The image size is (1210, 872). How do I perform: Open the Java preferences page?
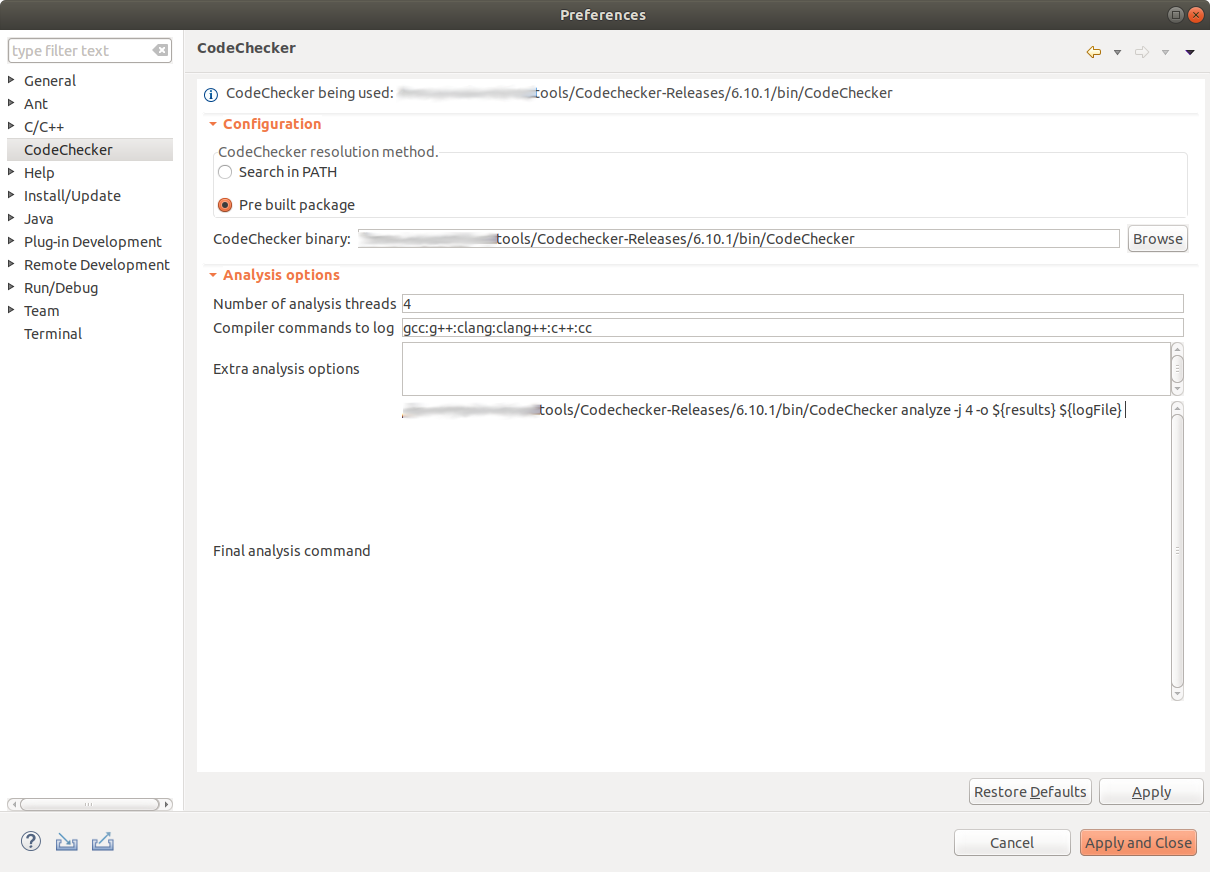(x=39, y=219)
